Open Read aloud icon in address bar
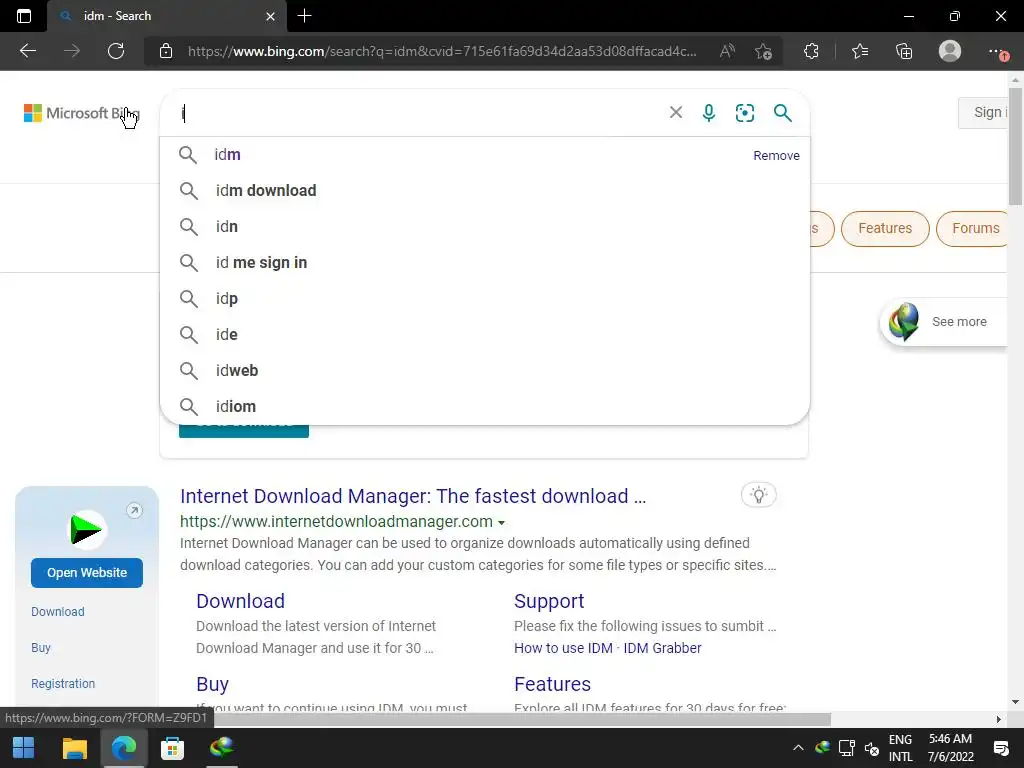 click(727, 51)
